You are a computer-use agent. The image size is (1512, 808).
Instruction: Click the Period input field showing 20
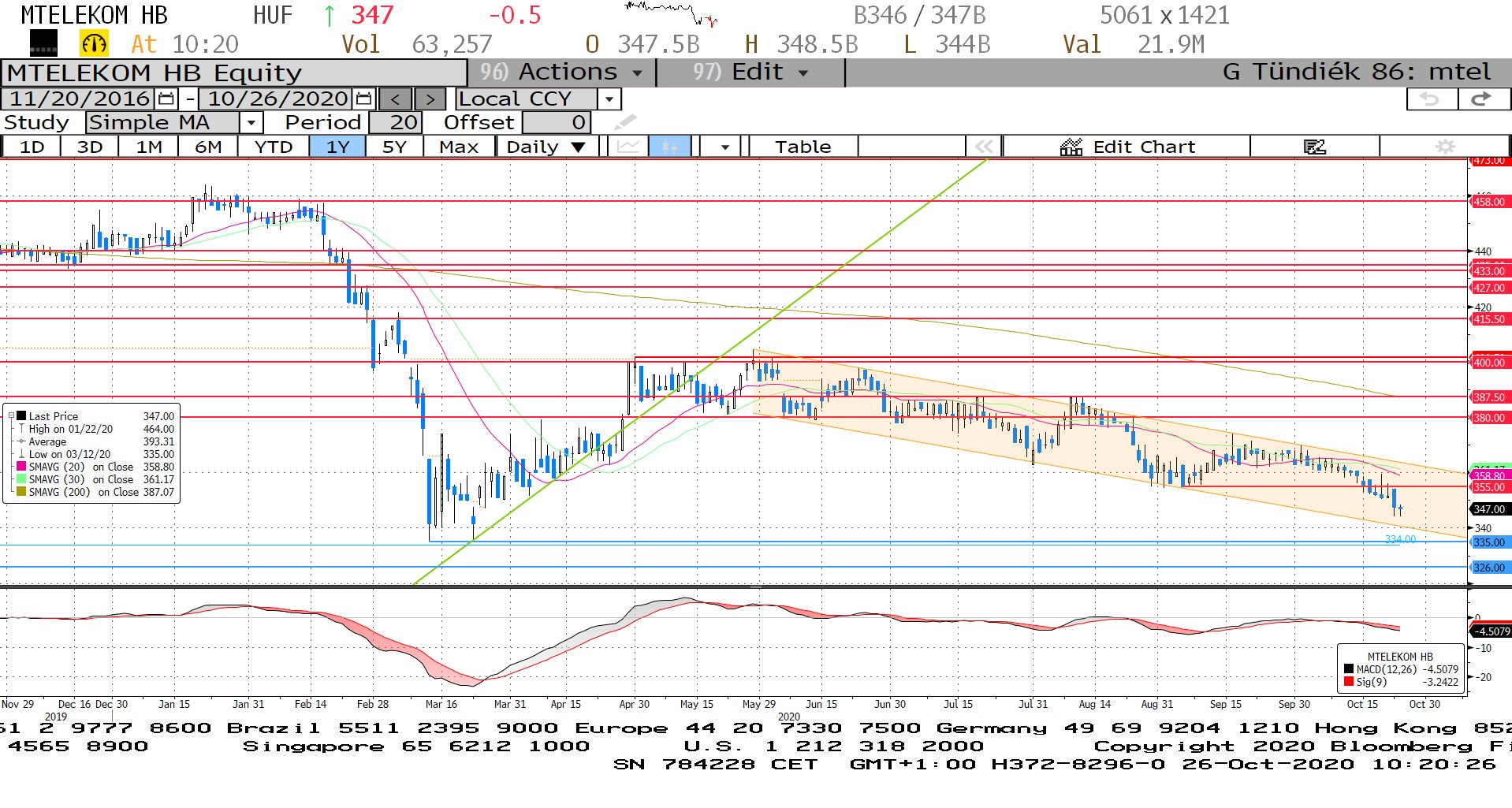(x=396, y=122)
